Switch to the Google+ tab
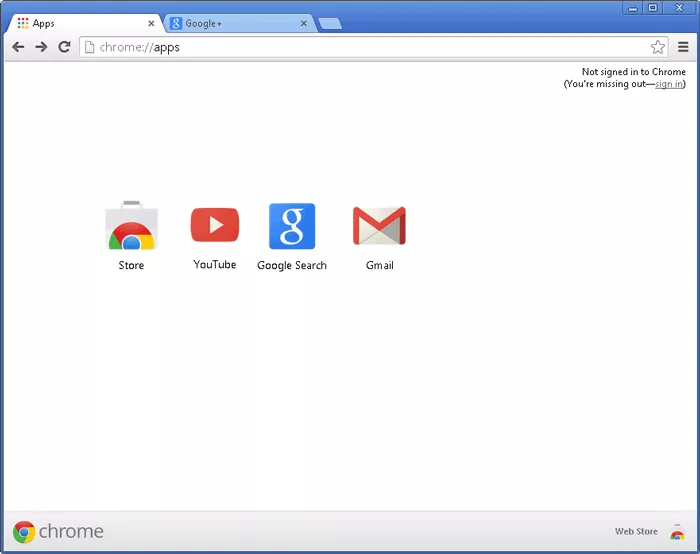 [x=239, y=23]
